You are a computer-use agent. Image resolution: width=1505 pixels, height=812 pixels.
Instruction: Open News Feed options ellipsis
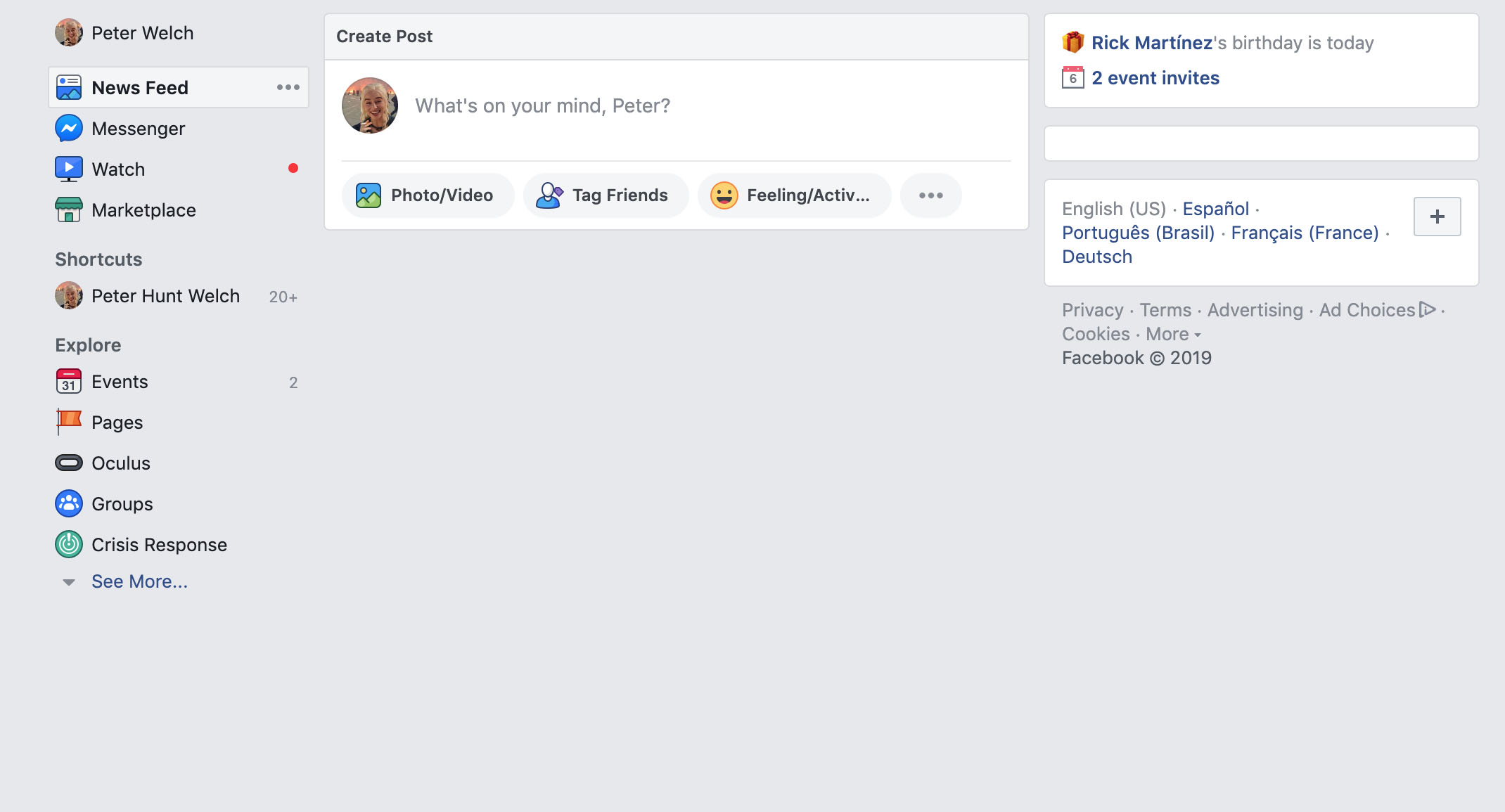click(288, 87)
